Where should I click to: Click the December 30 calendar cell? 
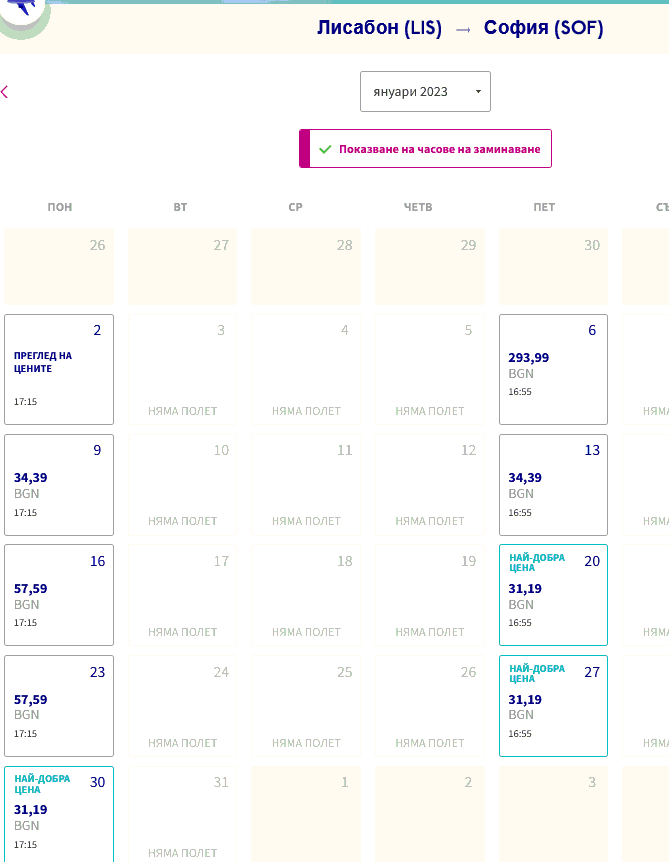pyautogui.click(x=553, y=266)
